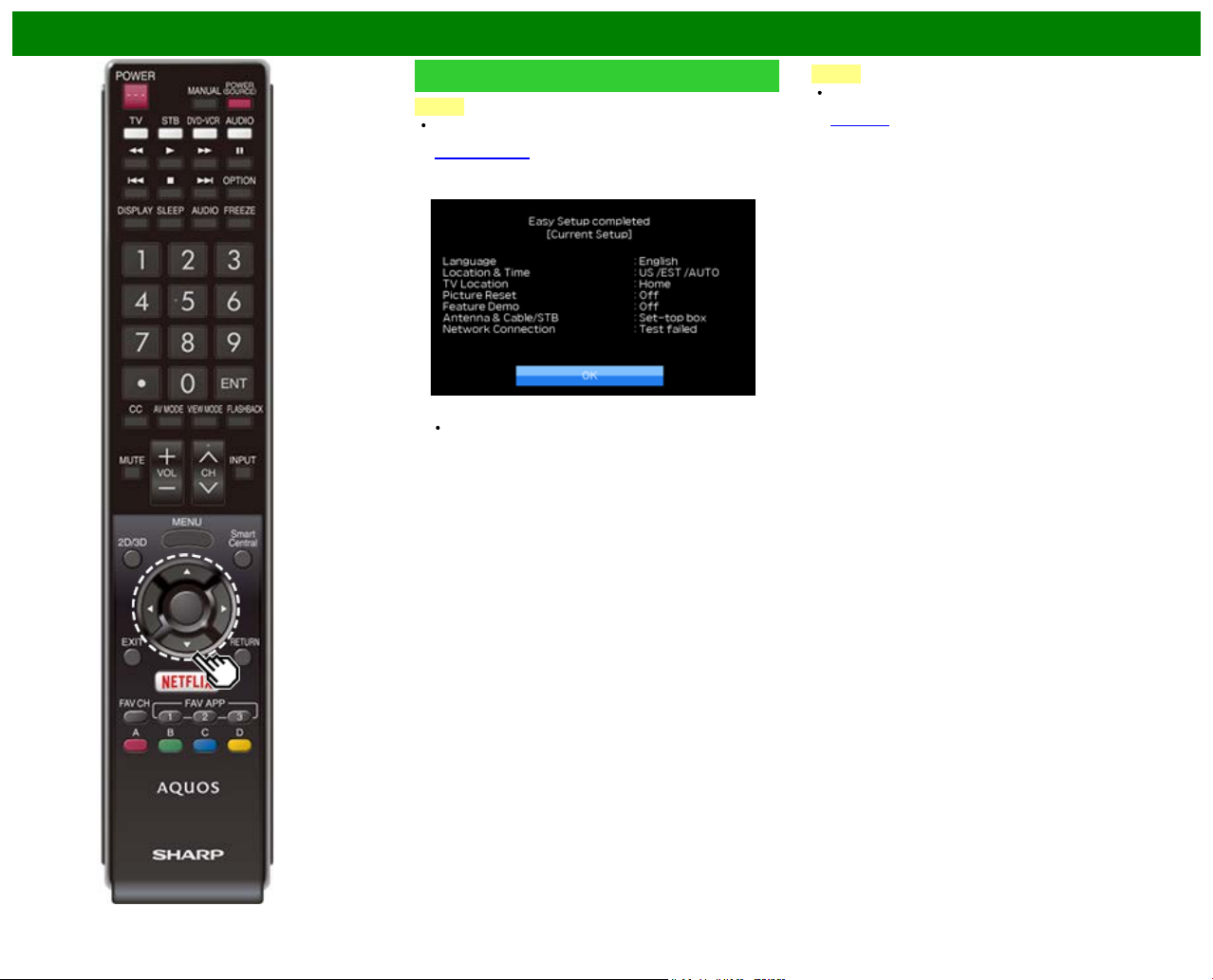The width and height of the screenshot is (1213, 980).
Task: Click the FREEZE button on the remote
Action: click(x=239, y=223)
